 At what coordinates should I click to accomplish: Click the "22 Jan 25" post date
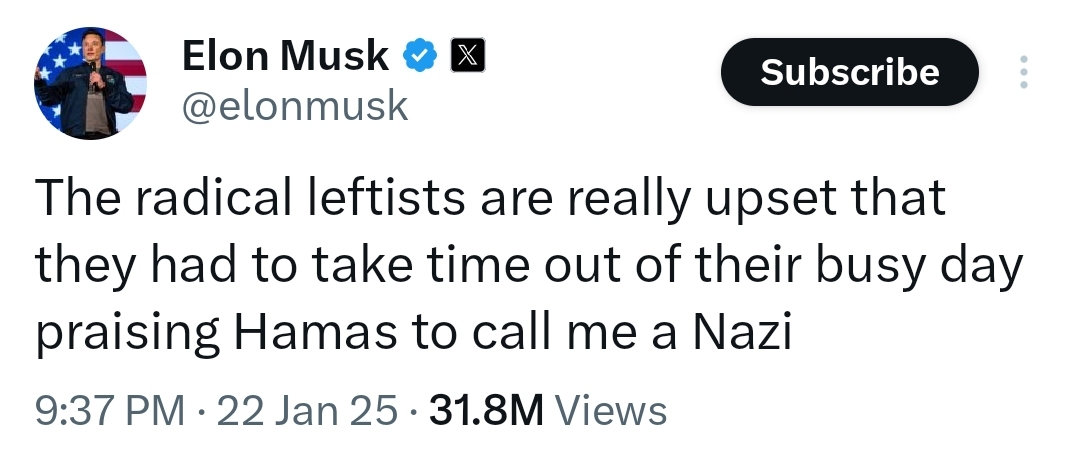tap(306, 410)
